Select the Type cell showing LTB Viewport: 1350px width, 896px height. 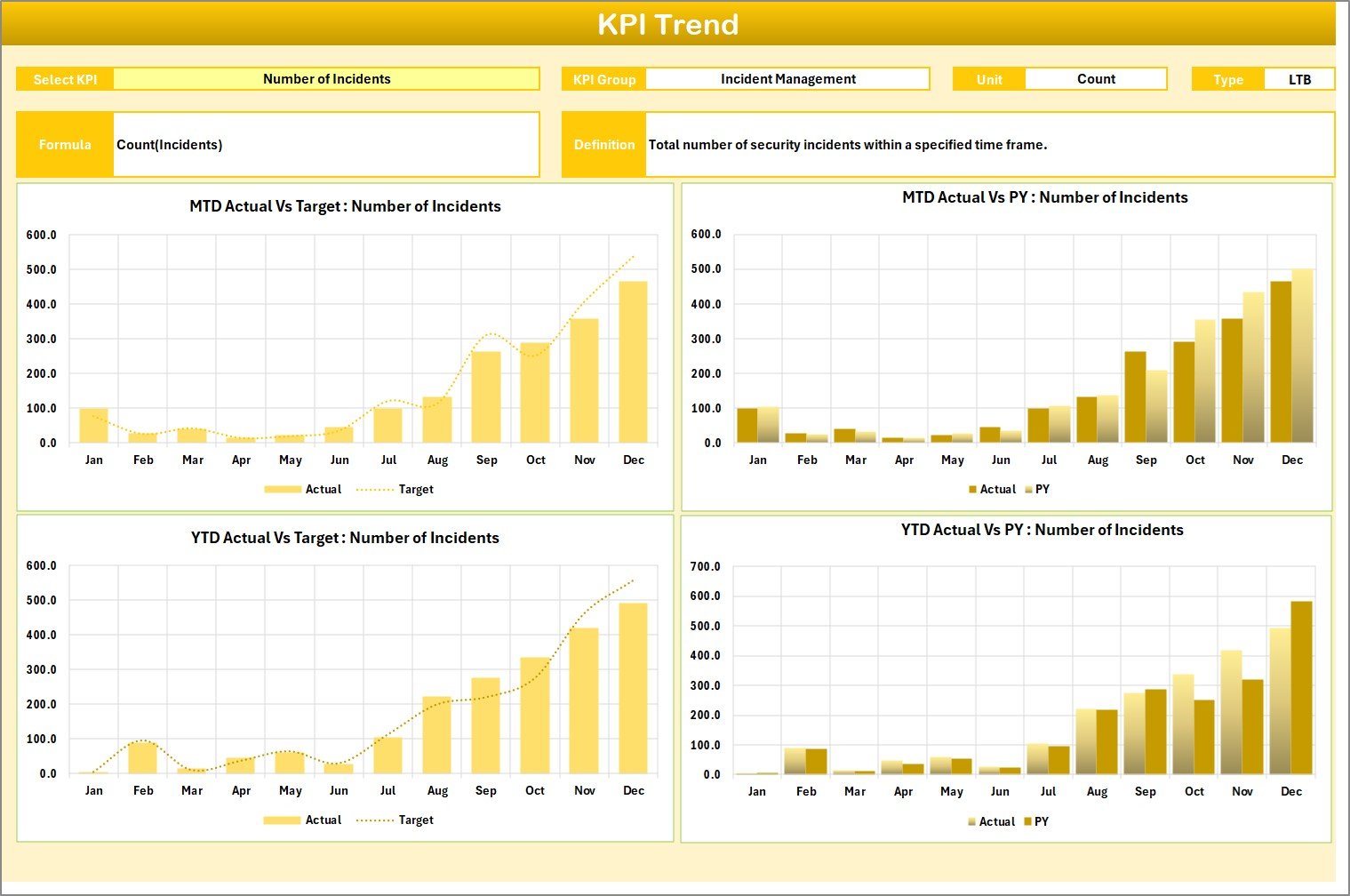[x=1298, y=80]
